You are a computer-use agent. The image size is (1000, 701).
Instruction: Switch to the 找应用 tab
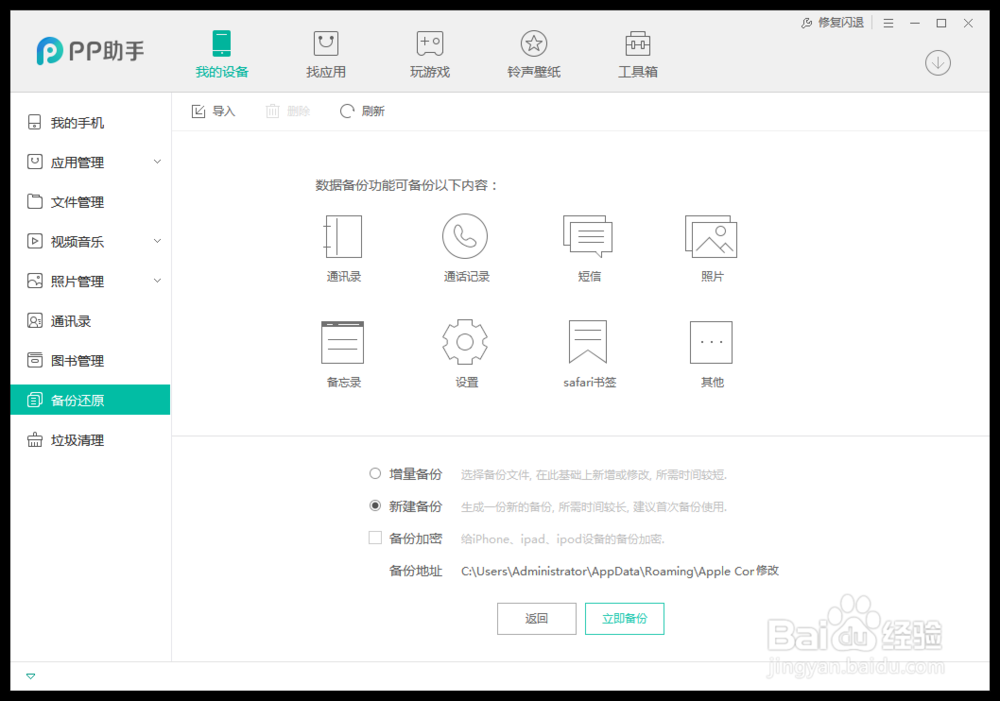coord(325,52)
